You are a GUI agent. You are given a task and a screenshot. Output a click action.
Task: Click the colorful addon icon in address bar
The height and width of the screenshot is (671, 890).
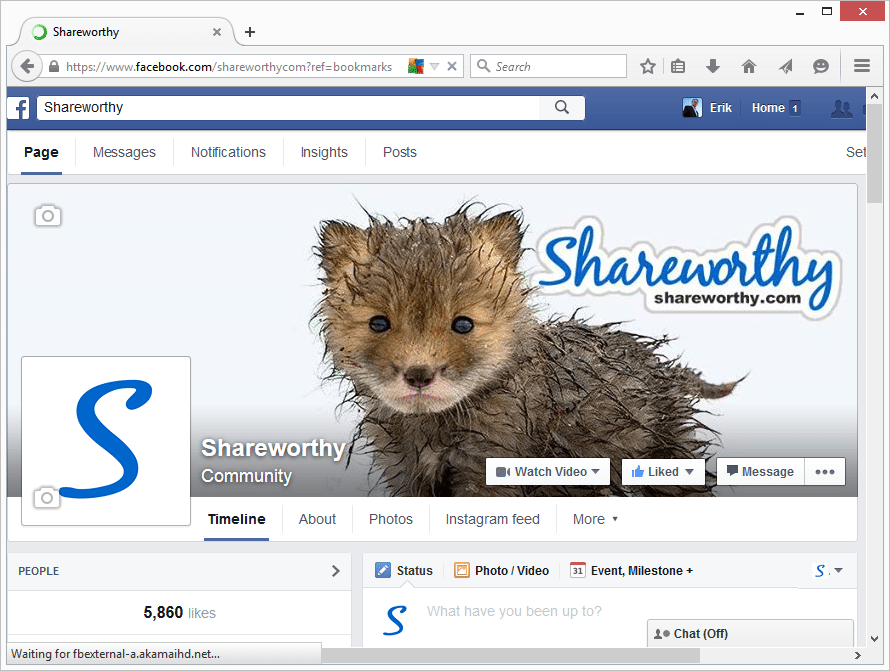click(x=416, y=66)
